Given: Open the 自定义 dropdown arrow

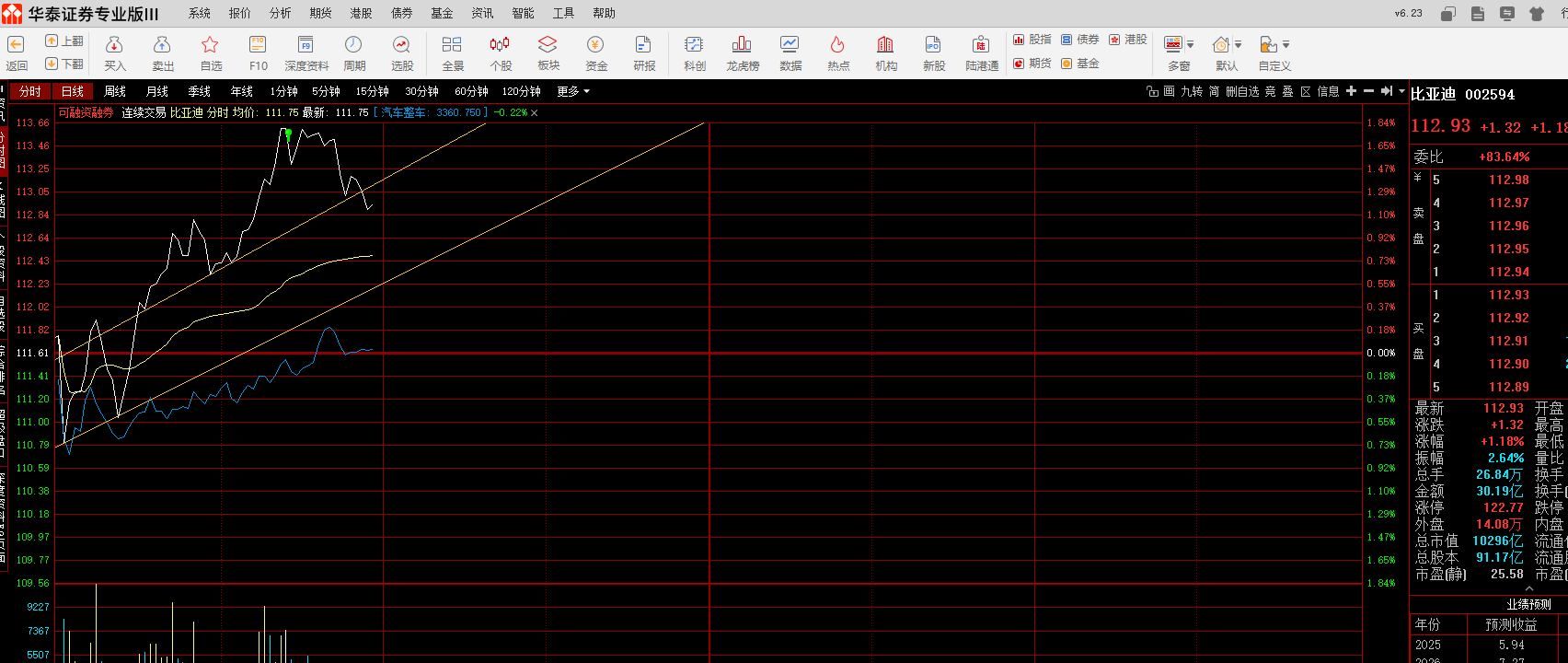Looking at the screenshot, I should click(1286, 44).
